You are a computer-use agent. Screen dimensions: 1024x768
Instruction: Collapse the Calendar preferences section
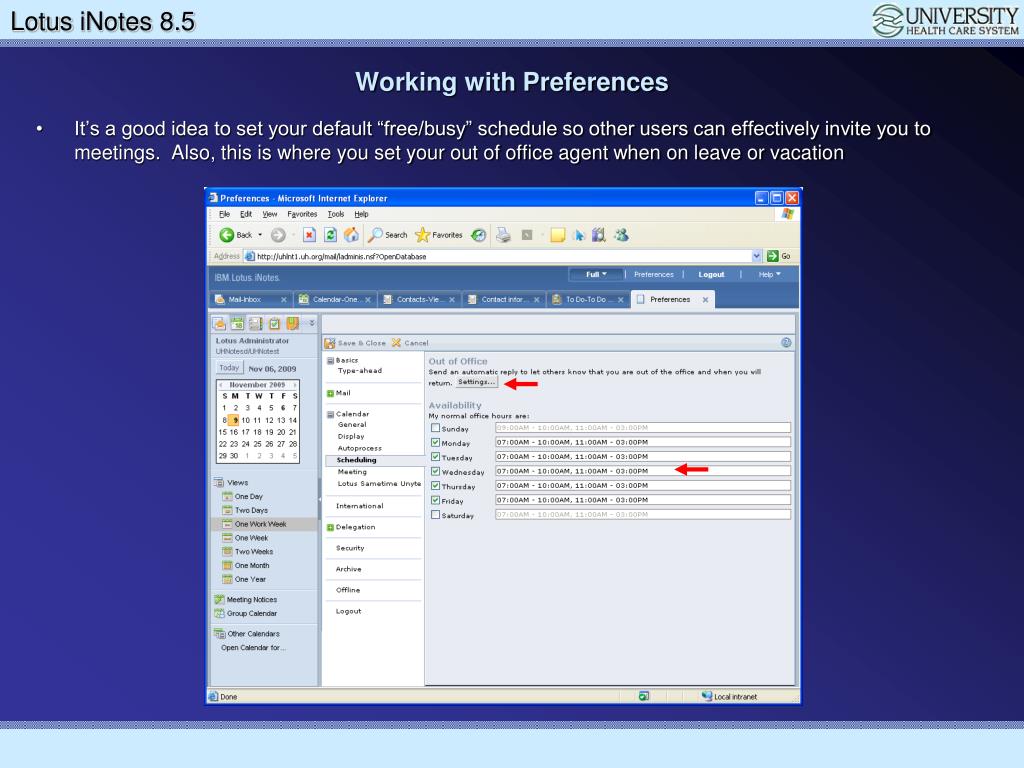pos(330,414)
